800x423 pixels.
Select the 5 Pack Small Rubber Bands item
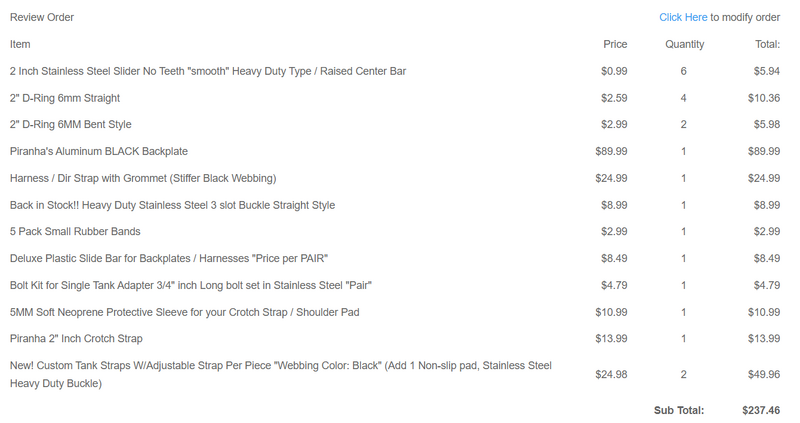pyautogui.click(x=77, y=231)
